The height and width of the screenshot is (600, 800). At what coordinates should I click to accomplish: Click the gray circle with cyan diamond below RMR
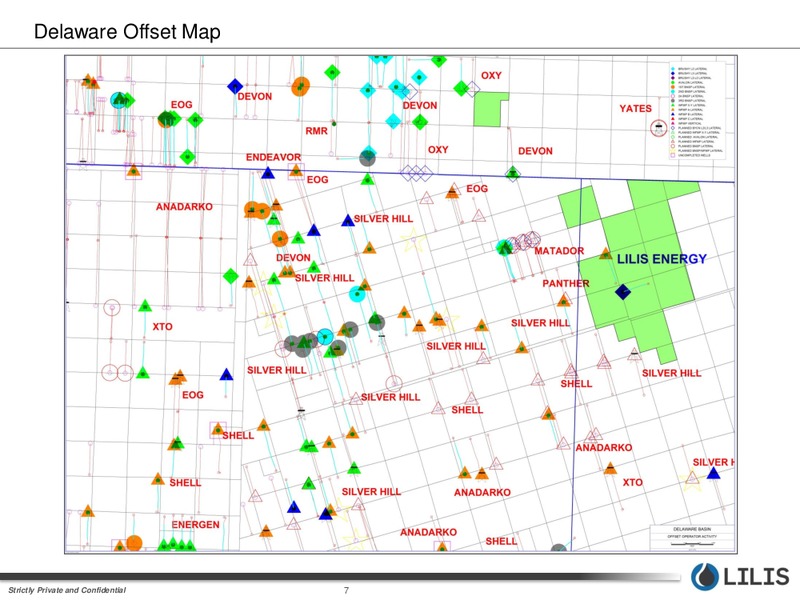(367, 157)
